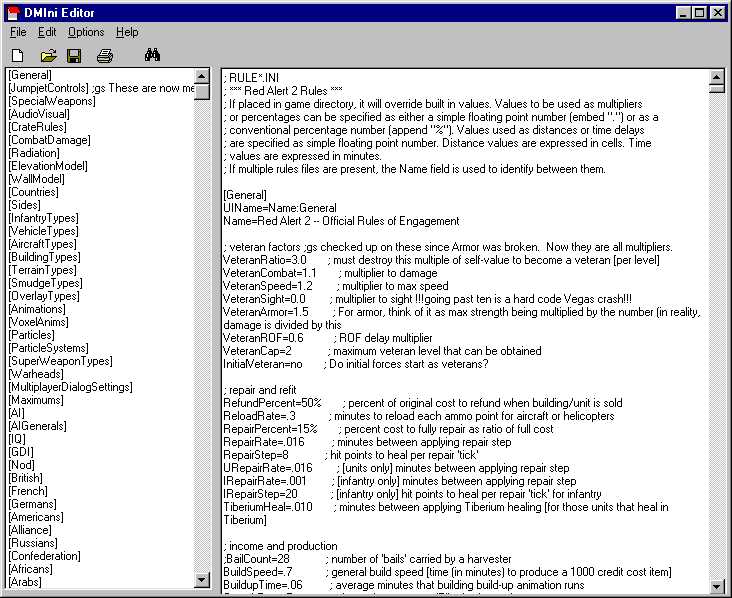This screenshot has width=732, height=598.
Task: Click the Print toolbar icon
Action: tap(105, 55)
